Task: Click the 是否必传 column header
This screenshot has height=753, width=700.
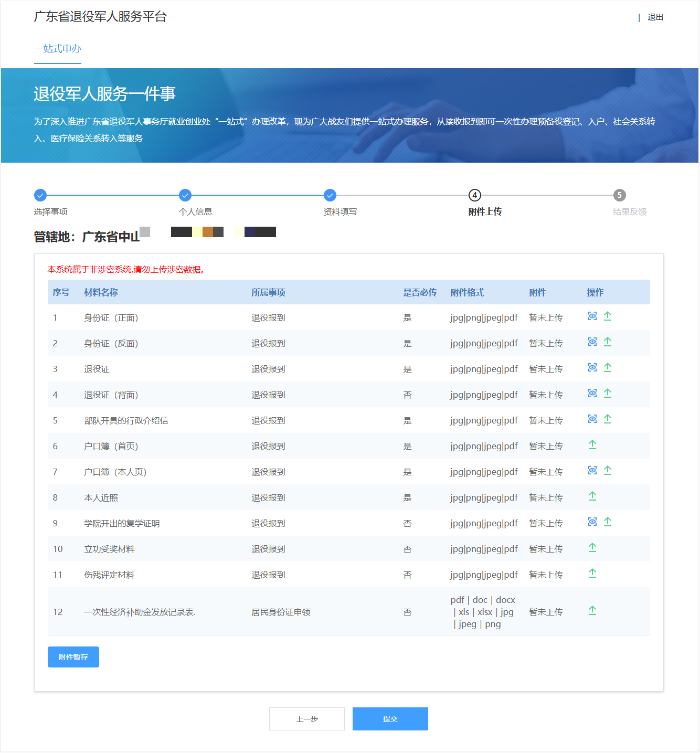Action: pyautogui.click(x=420, y=292)
